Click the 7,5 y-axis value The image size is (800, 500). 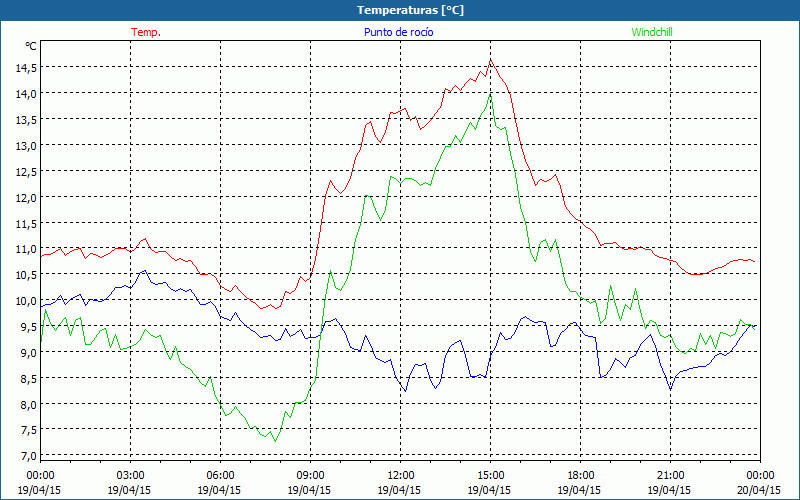click(28, 430)
